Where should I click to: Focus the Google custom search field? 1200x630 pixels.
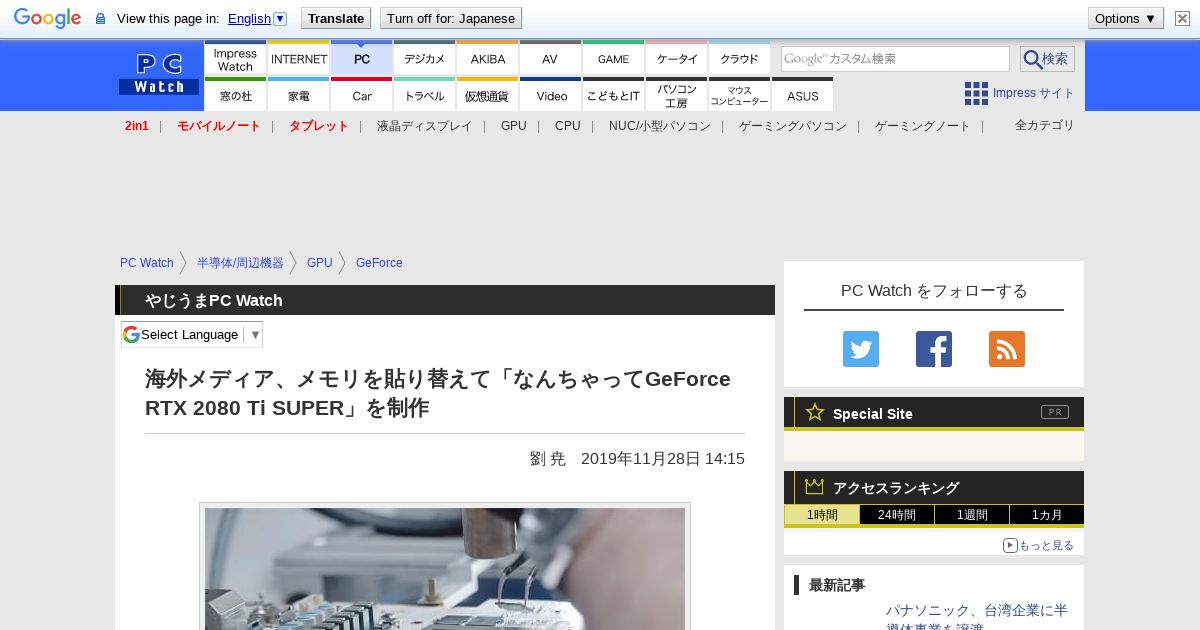895,59
